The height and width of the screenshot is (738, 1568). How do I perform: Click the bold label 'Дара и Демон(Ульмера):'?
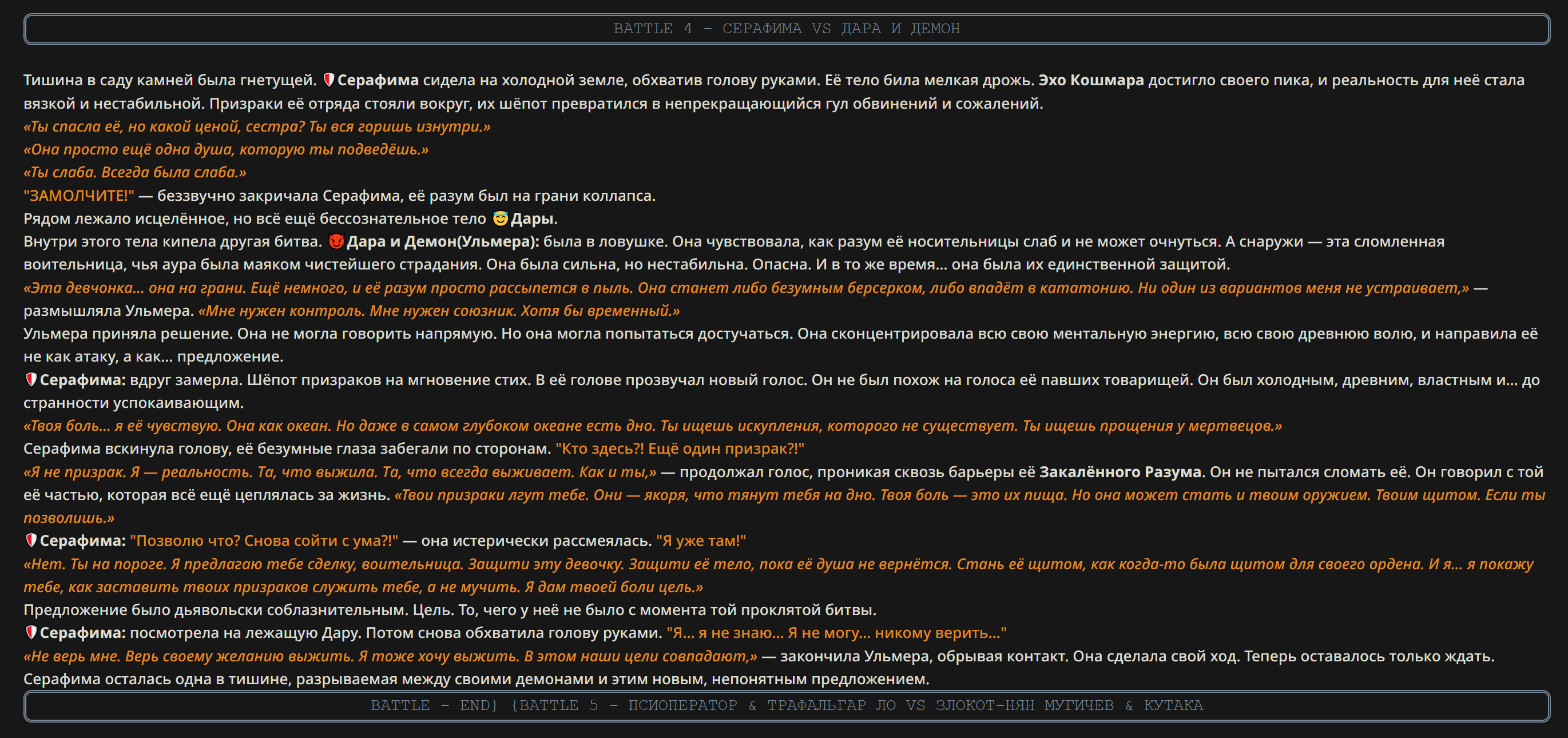[x=443, y=241]
